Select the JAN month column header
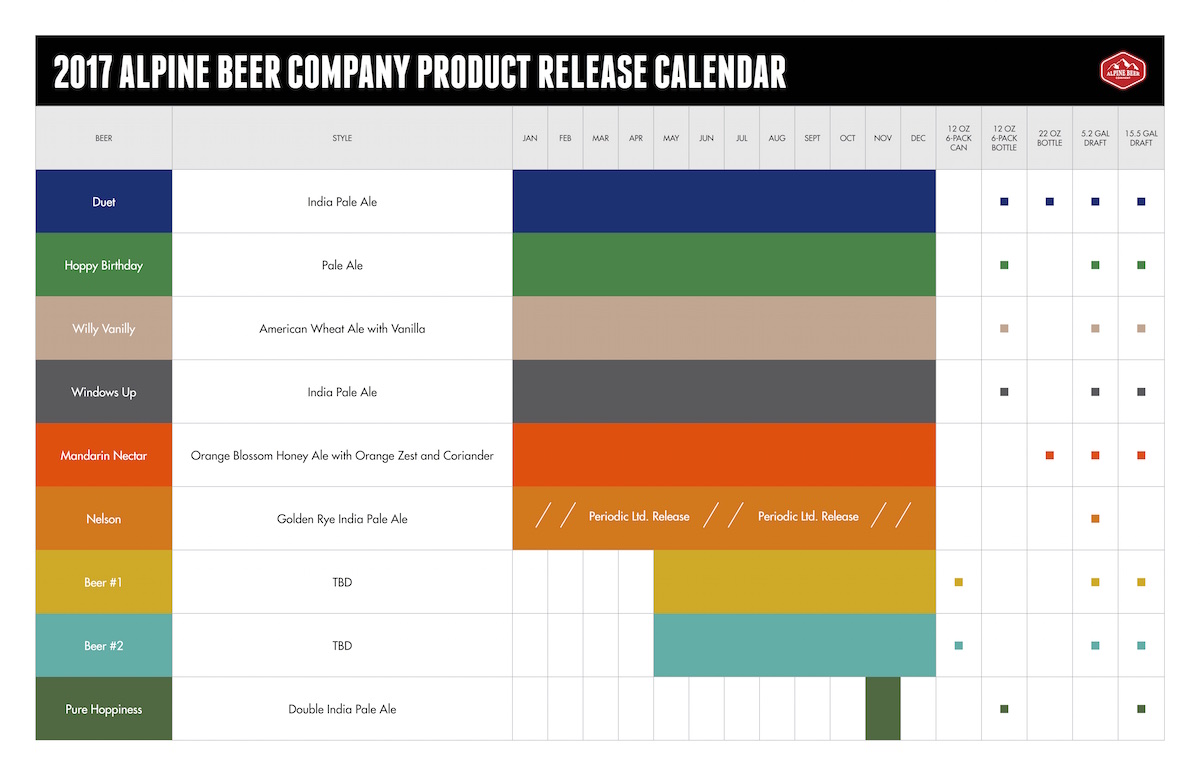The image size is (1200, 776). tap(530, 138)
